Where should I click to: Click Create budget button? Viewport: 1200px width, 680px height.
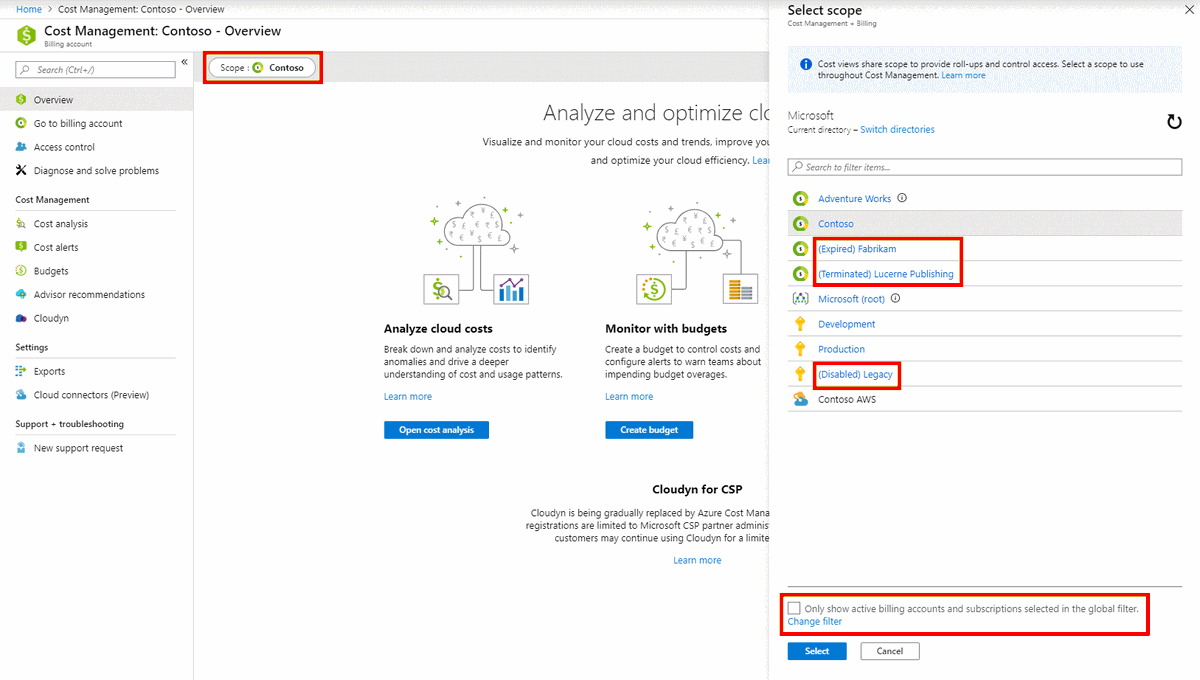[x=649, y=430]
